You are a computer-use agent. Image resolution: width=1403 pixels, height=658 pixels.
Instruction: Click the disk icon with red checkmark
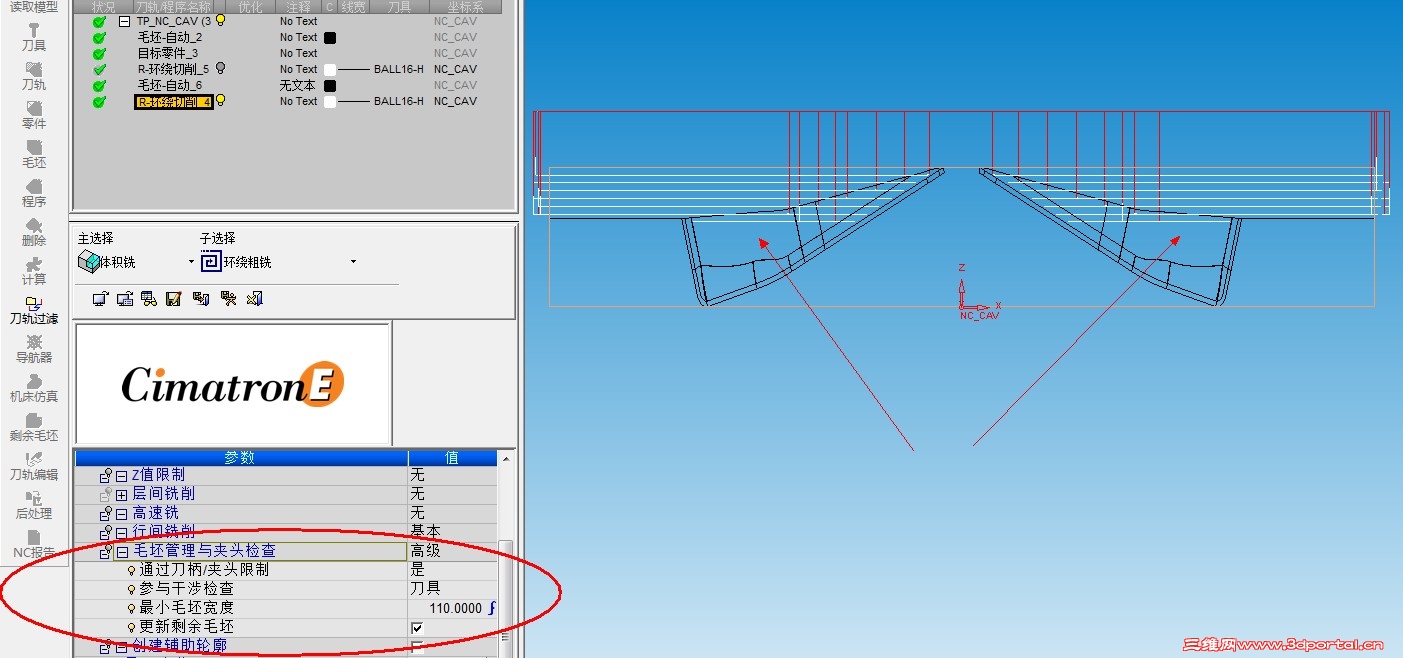(174, 298)
